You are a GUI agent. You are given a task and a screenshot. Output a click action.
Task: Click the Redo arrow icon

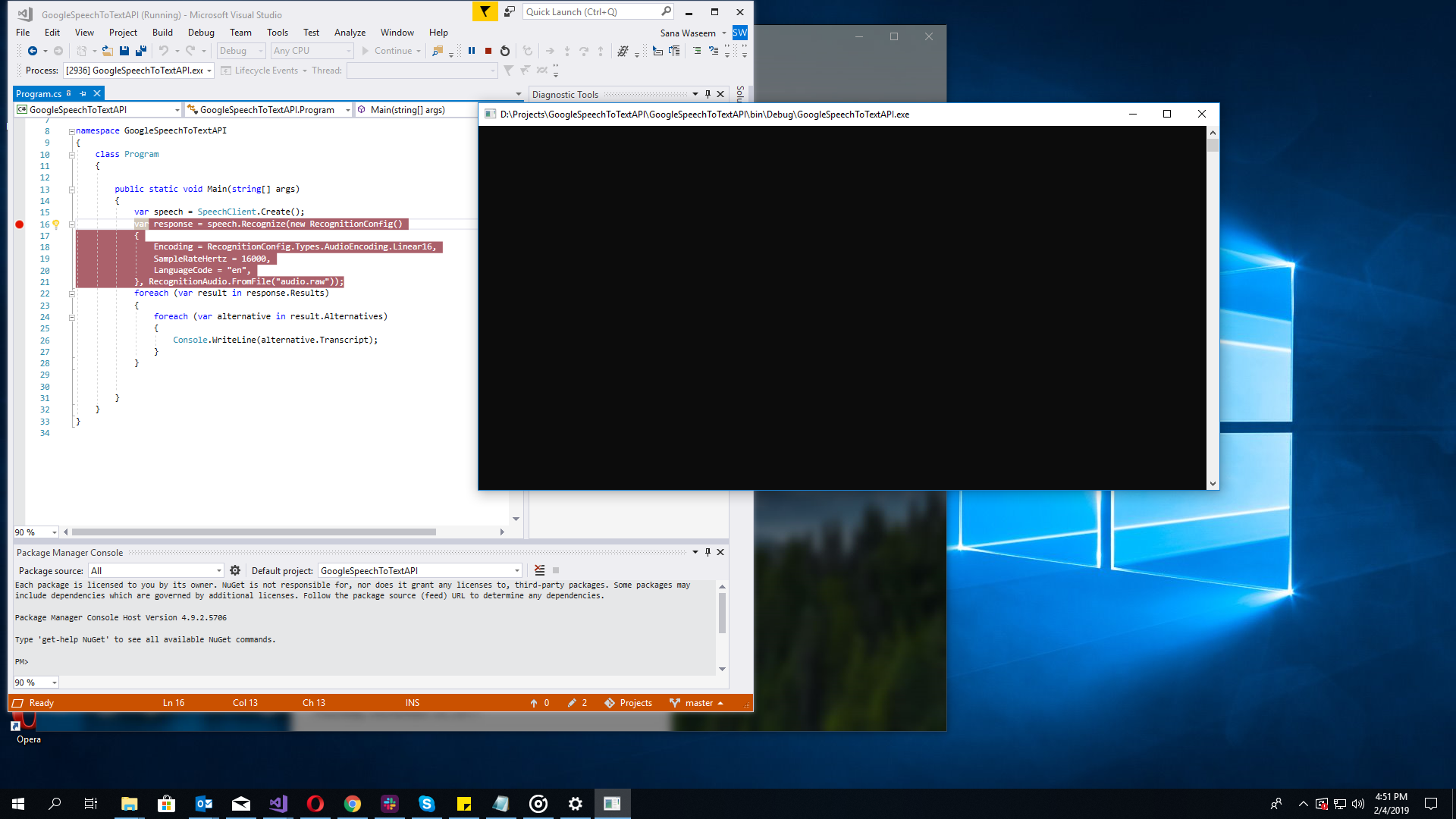[190, 51]
